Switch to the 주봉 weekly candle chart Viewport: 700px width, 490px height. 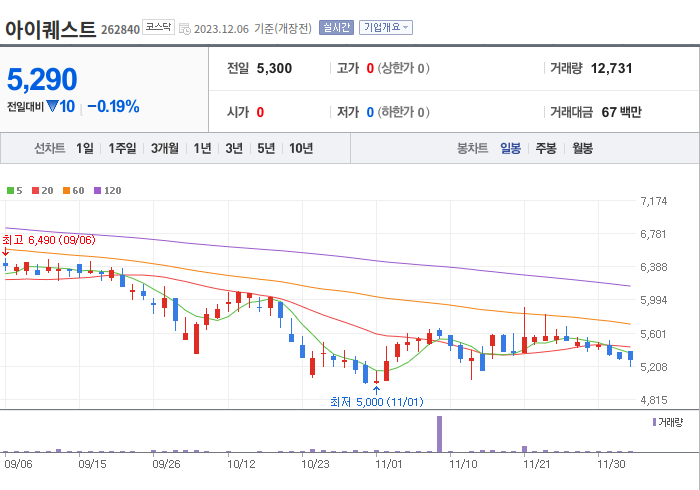pos(546,148)
